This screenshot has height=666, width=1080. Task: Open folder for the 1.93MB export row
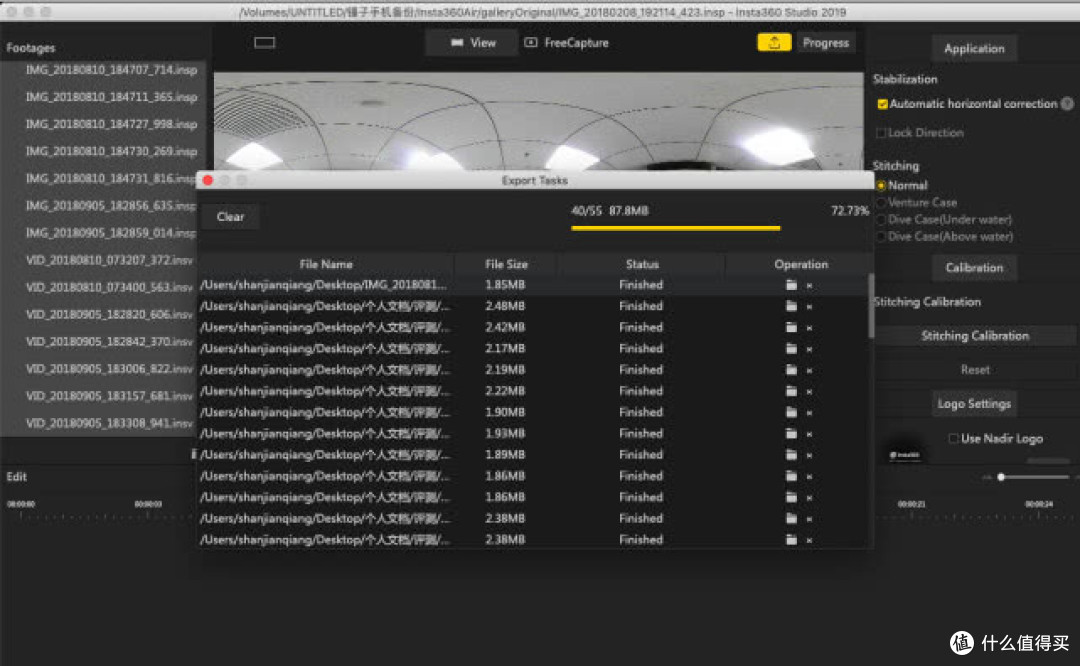tap(791, 434)
